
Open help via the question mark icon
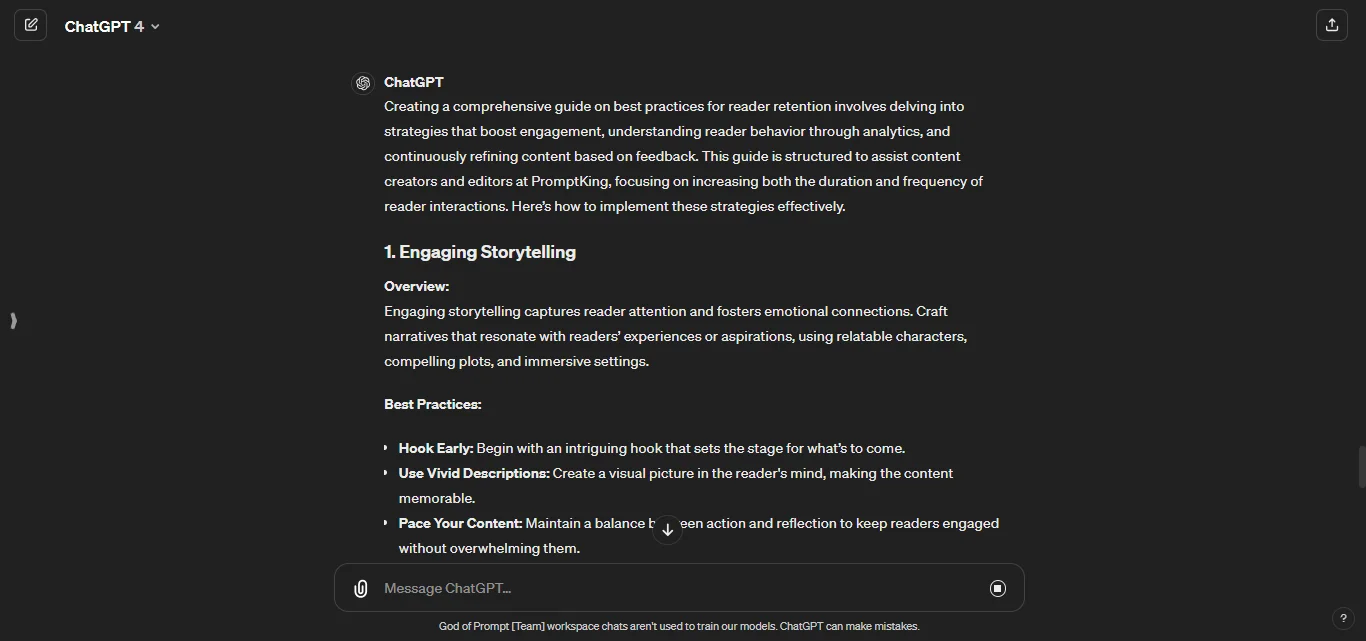1345,618
